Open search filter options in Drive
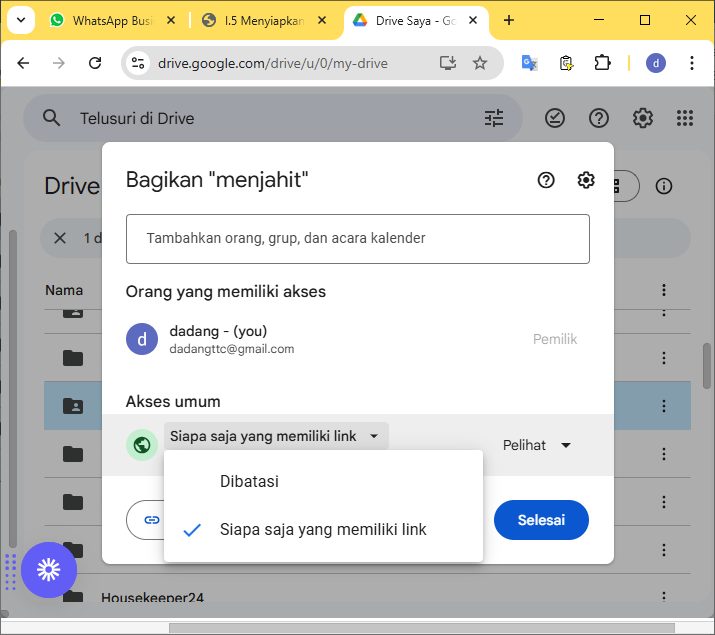The image size is (715, 635). (494, 118)
